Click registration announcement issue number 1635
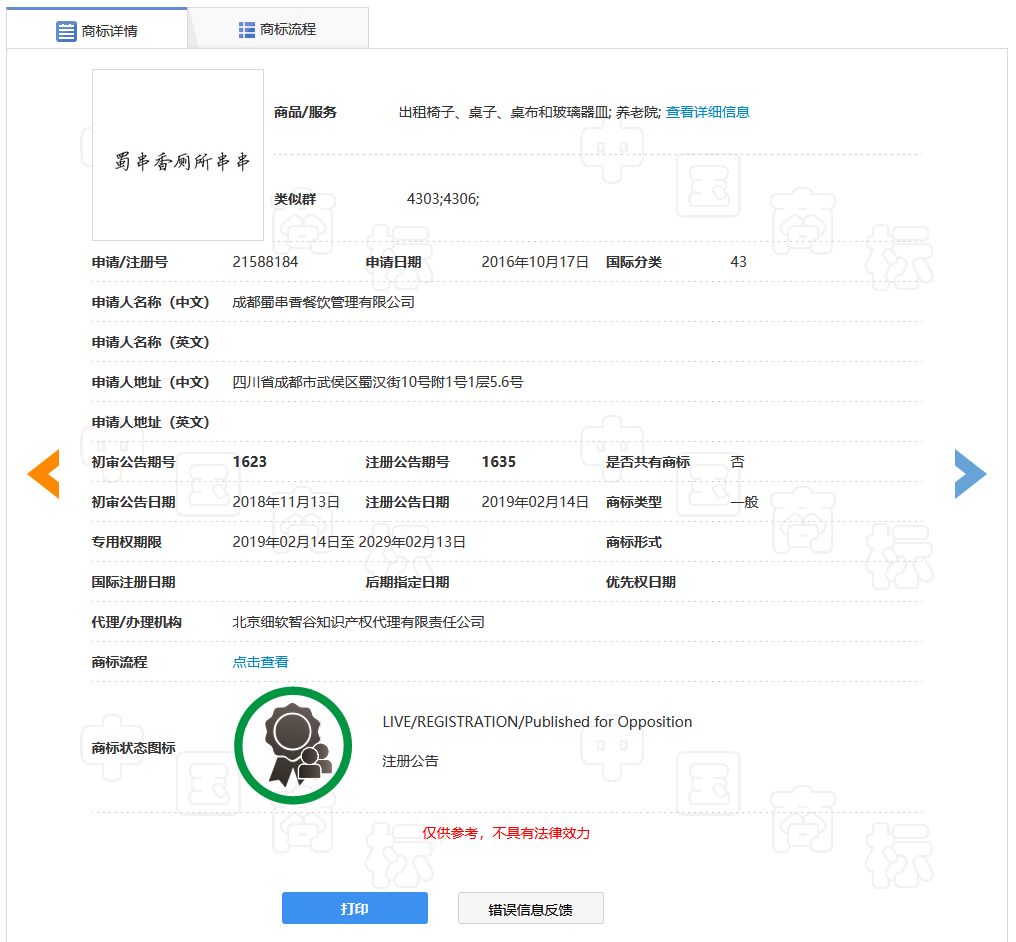This screenshot has width=1016, height=942. (x=498, y=462)
